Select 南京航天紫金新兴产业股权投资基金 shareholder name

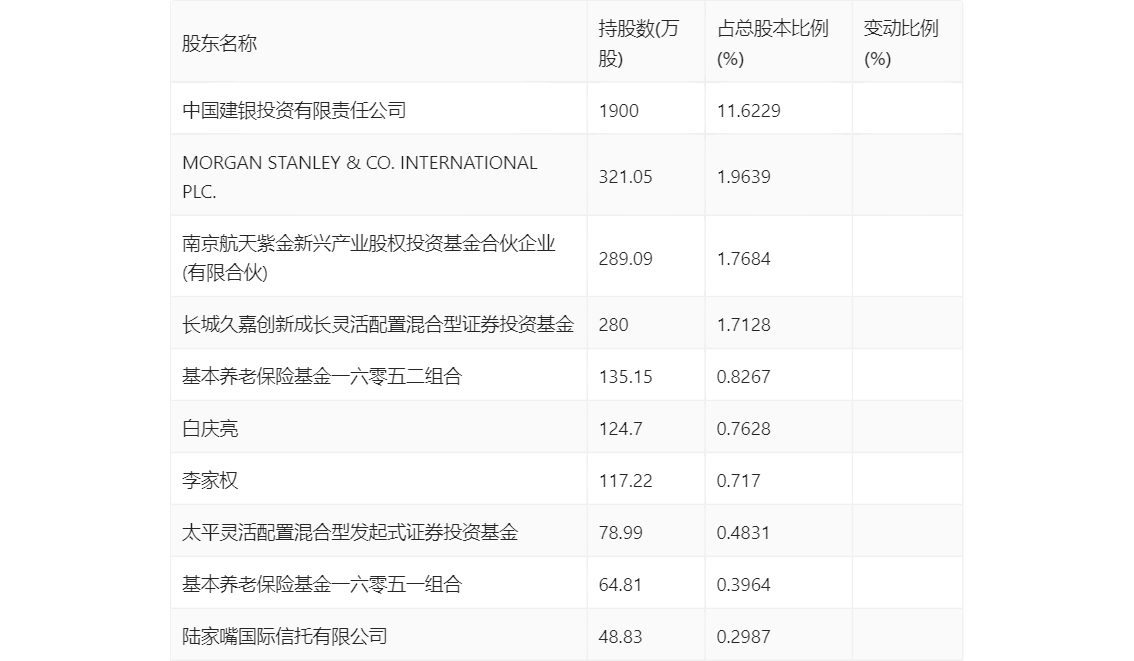coord(368,258)
